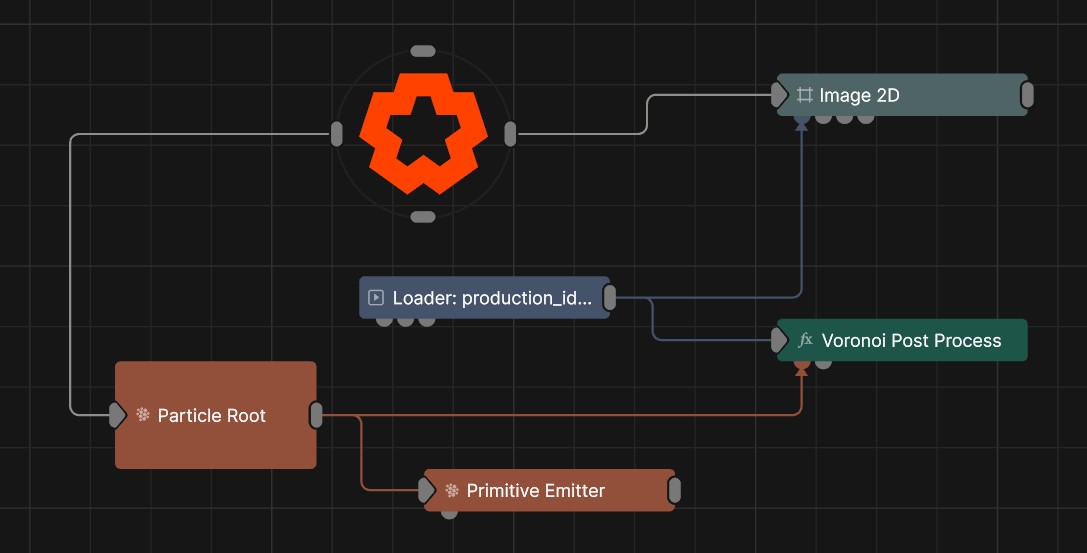Click the Voronoi Post Process input arrow port
1087x553 pixels.
pos(780,340)
